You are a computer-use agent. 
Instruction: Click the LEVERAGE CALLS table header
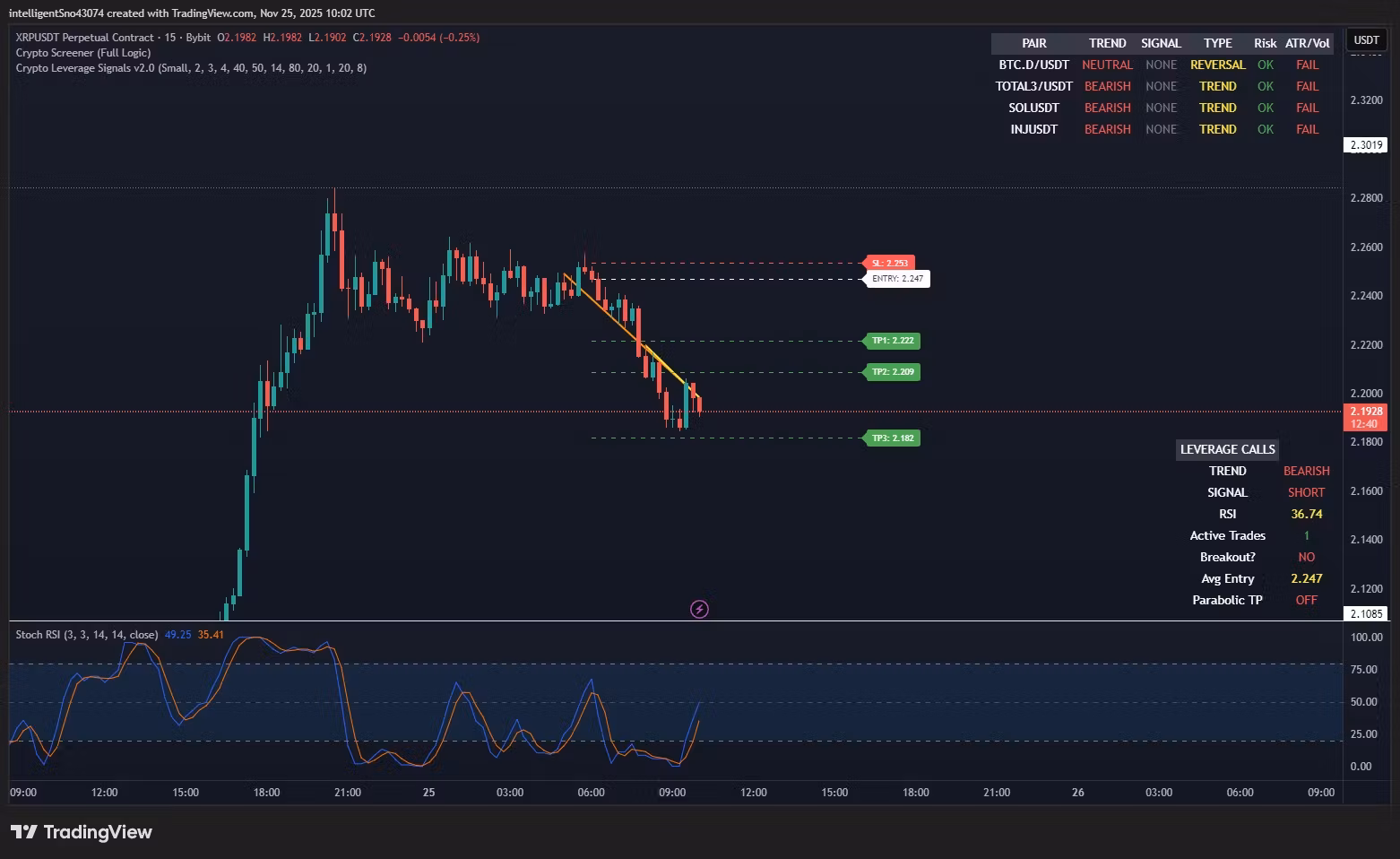click(1227, 449)
